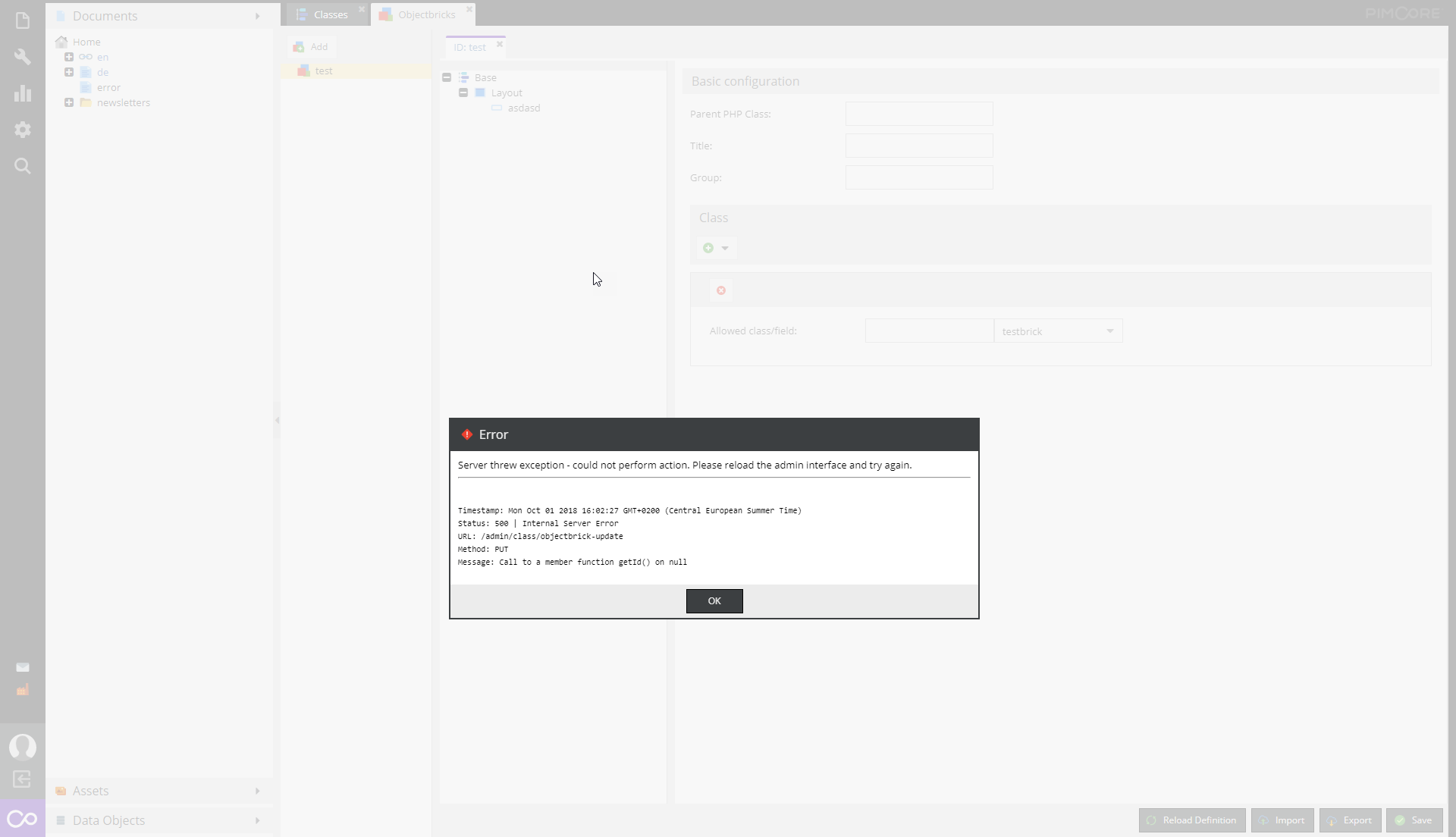Expand the Assets panel
The width and height of the screenshot is (1456, 837).
click(159, 791)
